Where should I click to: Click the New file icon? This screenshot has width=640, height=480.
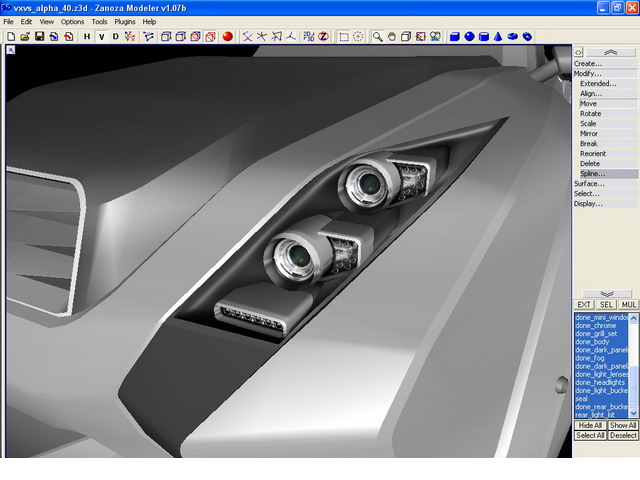point(10,36)
